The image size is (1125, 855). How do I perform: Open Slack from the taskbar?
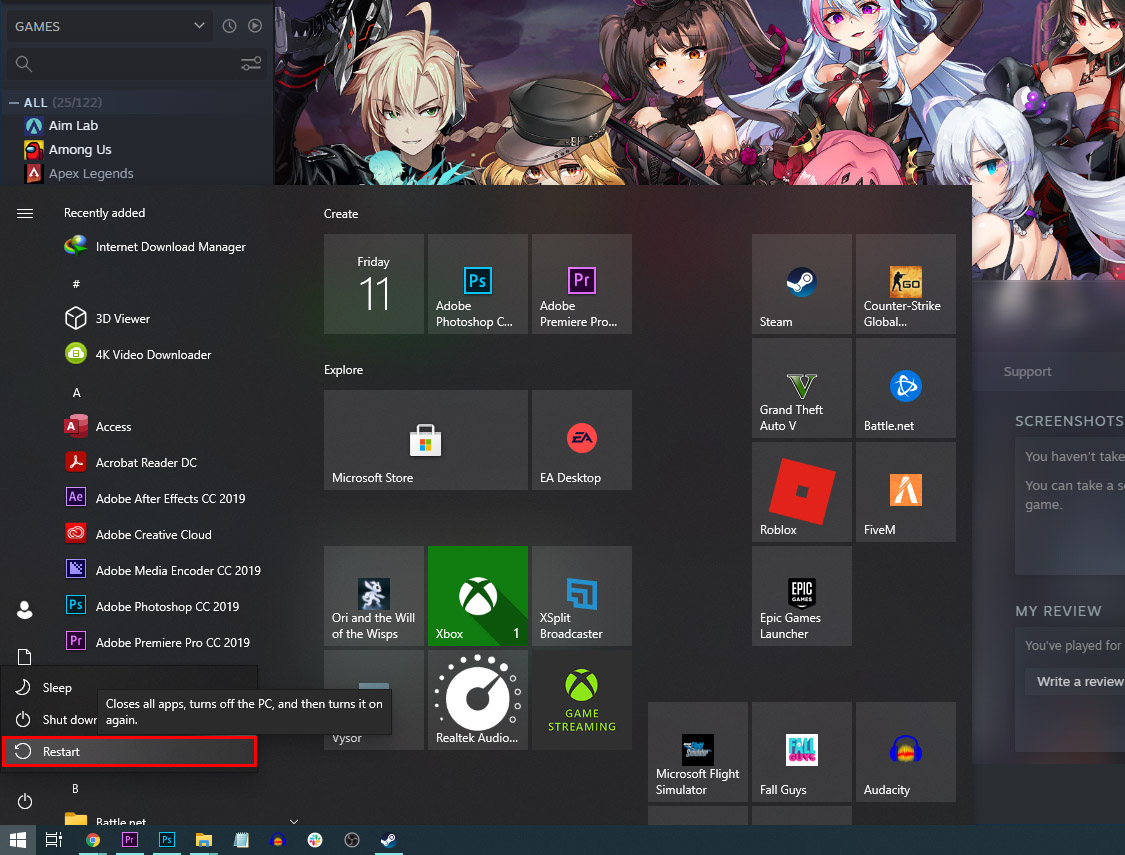click(x=315, y=840)
